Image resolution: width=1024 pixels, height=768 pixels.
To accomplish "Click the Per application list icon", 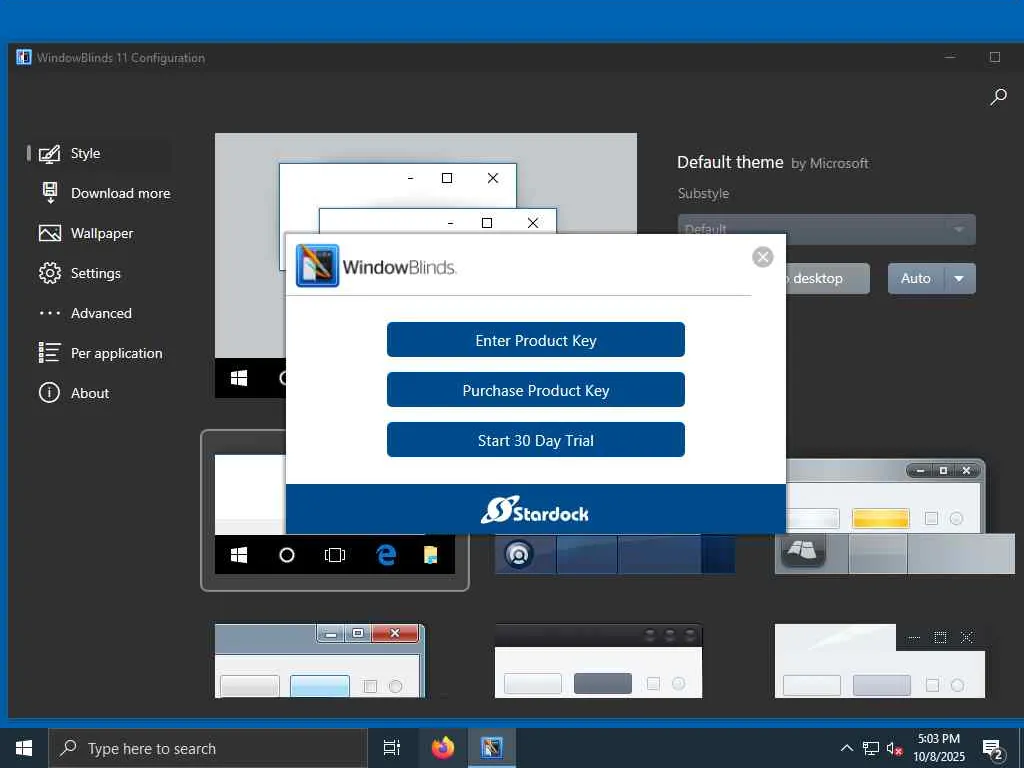I will (x=49, y=353).
